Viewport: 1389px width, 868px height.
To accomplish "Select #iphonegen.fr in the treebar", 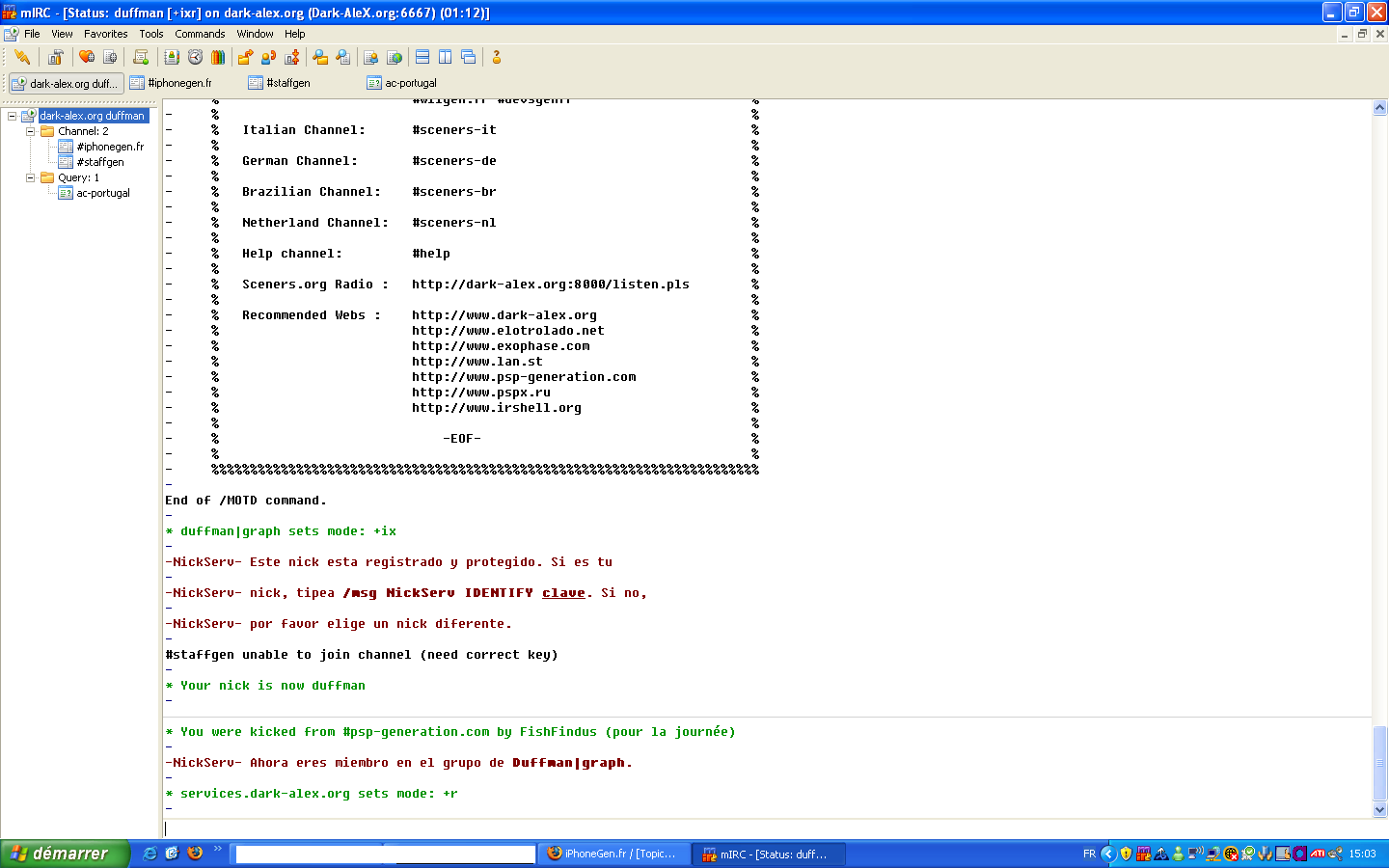I will tap(110, 147).
